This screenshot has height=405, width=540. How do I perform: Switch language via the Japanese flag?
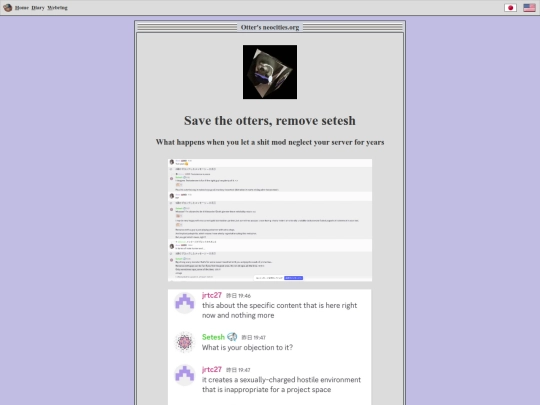coord(510,8)
